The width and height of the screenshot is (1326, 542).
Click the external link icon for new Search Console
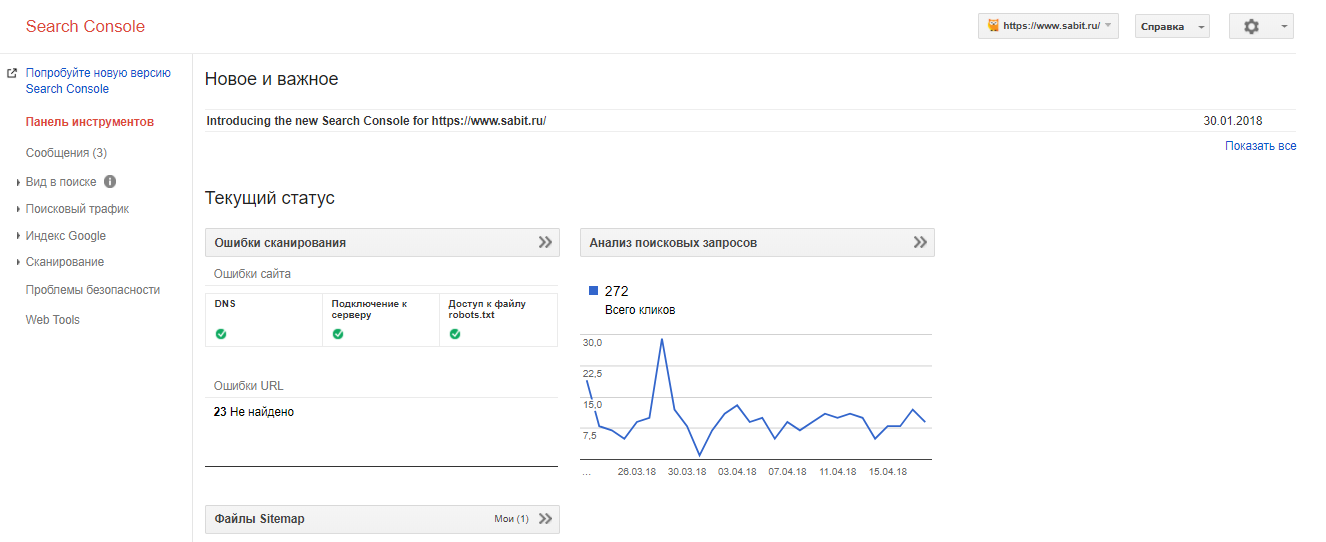12,73
